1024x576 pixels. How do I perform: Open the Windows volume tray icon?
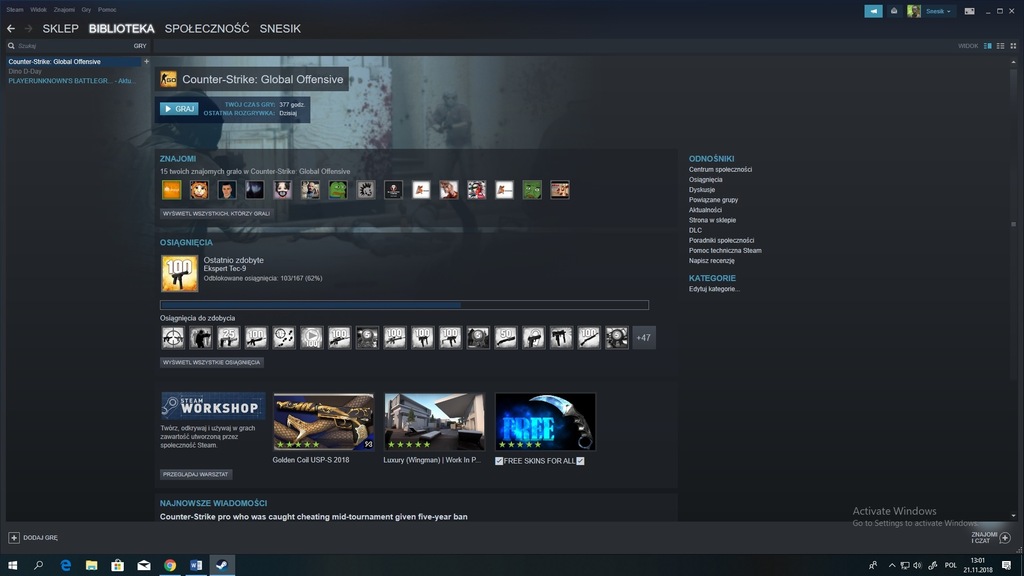pyautogui.click(x=918, y=565)
